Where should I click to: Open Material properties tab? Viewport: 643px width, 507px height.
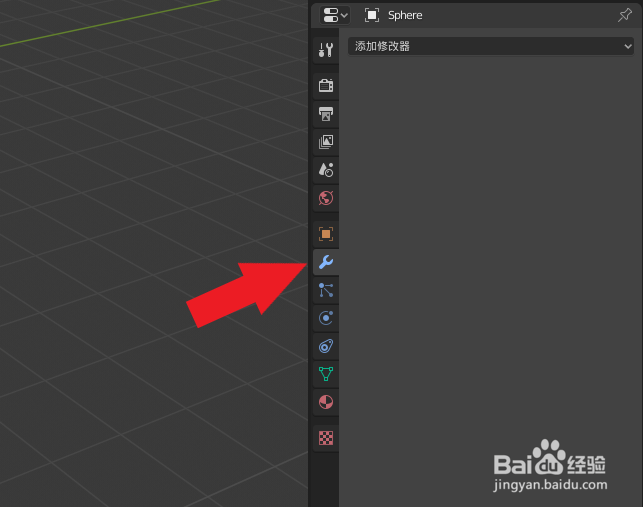326,402
